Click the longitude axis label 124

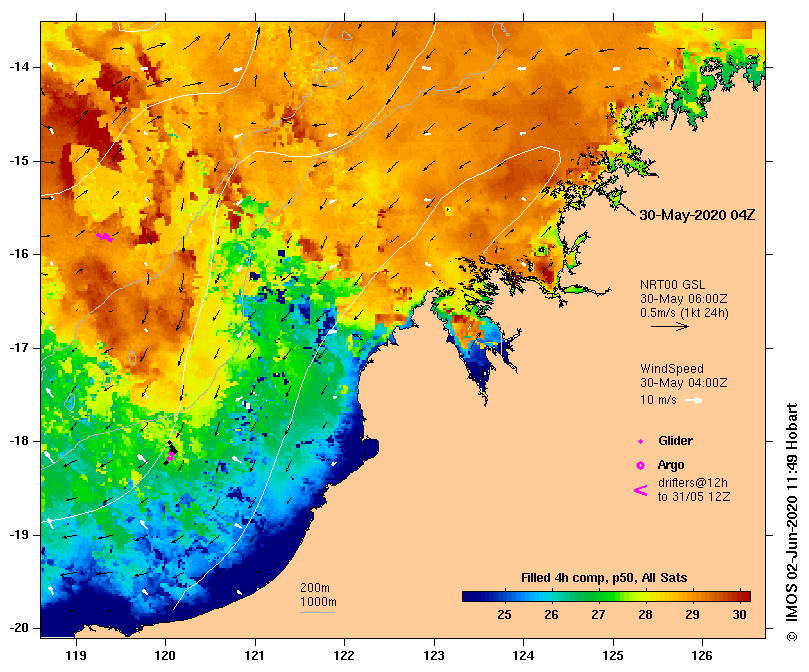click(523, 655)
